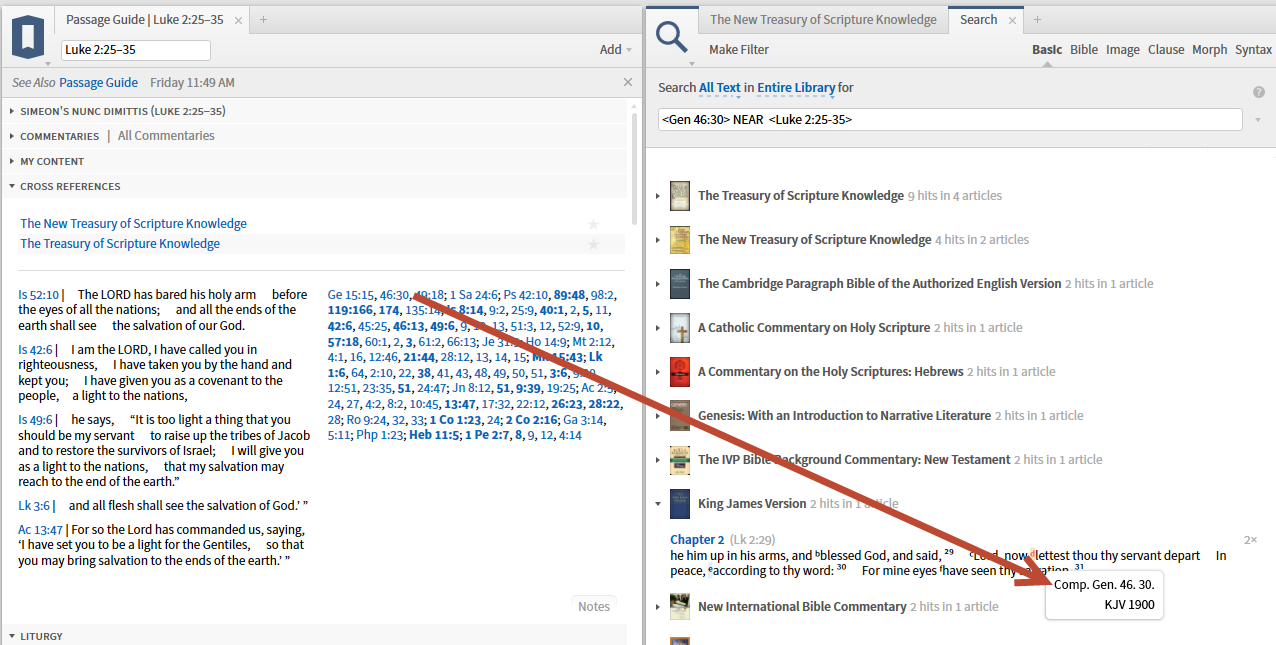Click the Ge 15:15 cross reference

(350, 295)
